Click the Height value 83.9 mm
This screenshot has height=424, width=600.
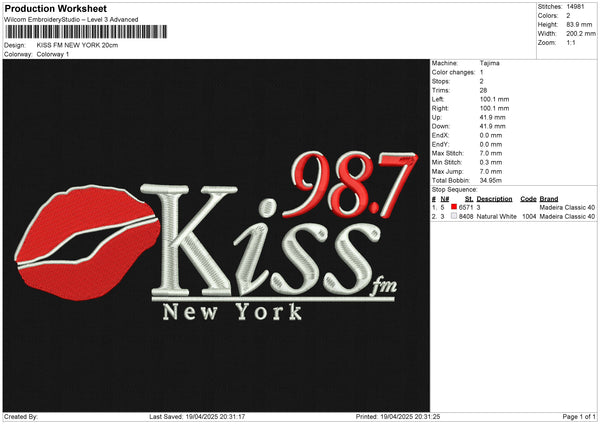click(579, 24)
